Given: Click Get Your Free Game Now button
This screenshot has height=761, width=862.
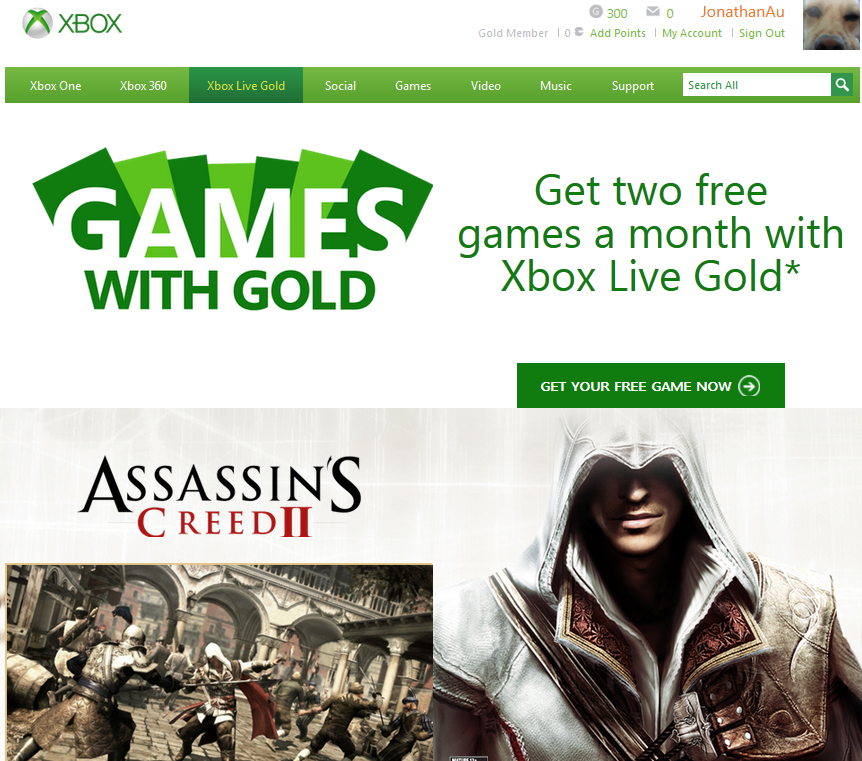Looking at the screenshot, I should tap(651, 385).
